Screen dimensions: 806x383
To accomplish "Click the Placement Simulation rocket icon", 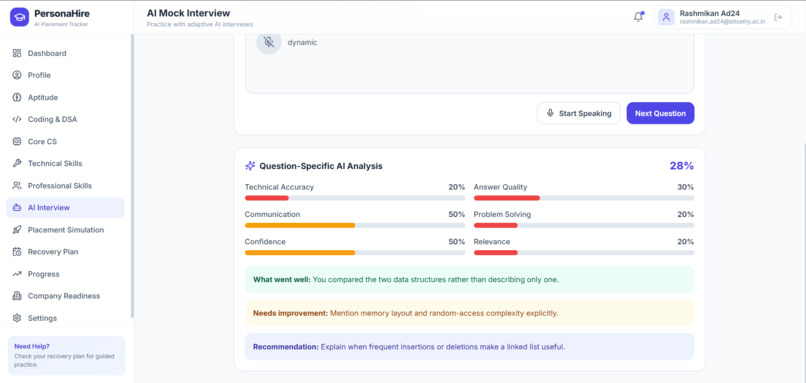I will 17,230.
